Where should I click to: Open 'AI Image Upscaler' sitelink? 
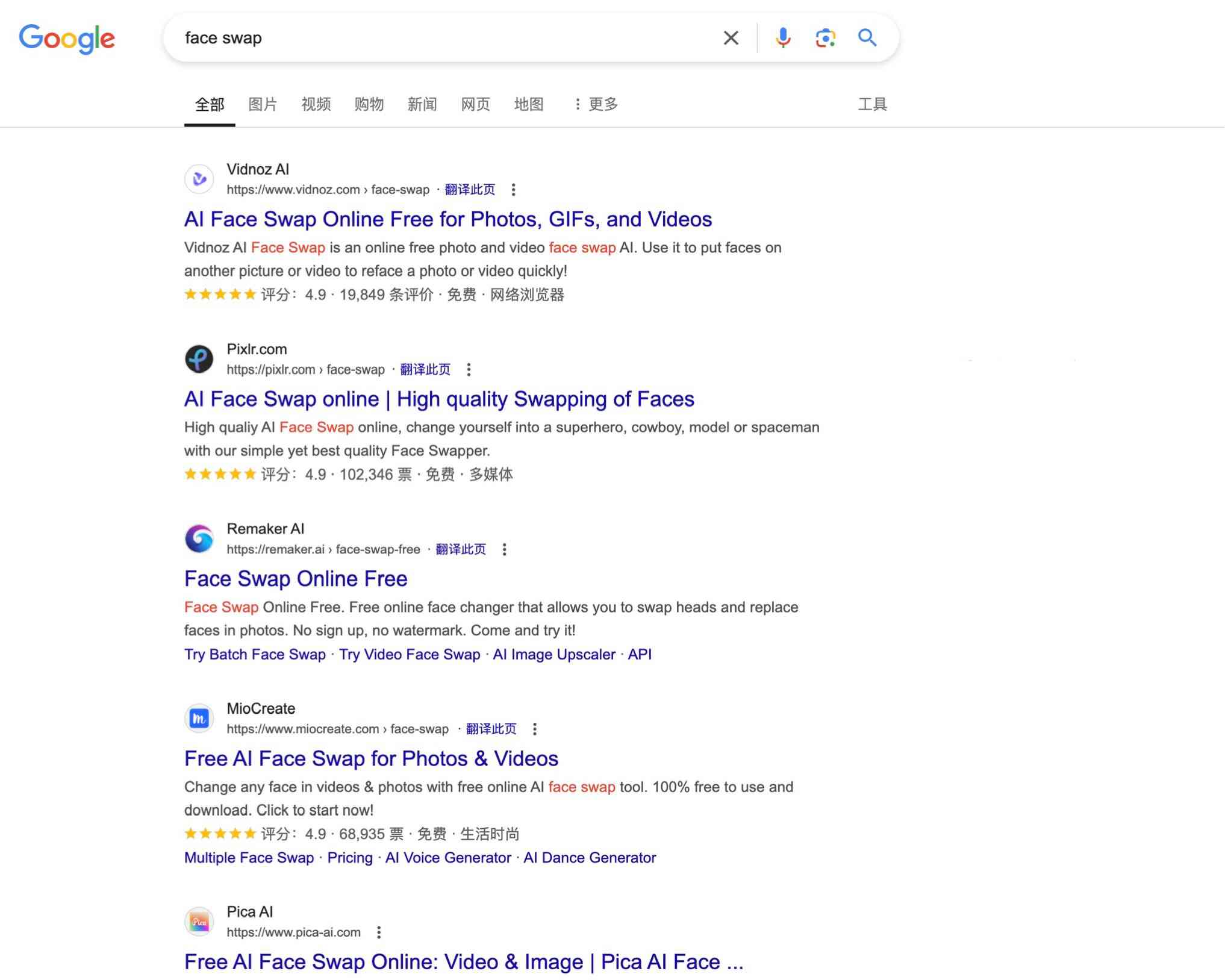click(x=554, y=654)
